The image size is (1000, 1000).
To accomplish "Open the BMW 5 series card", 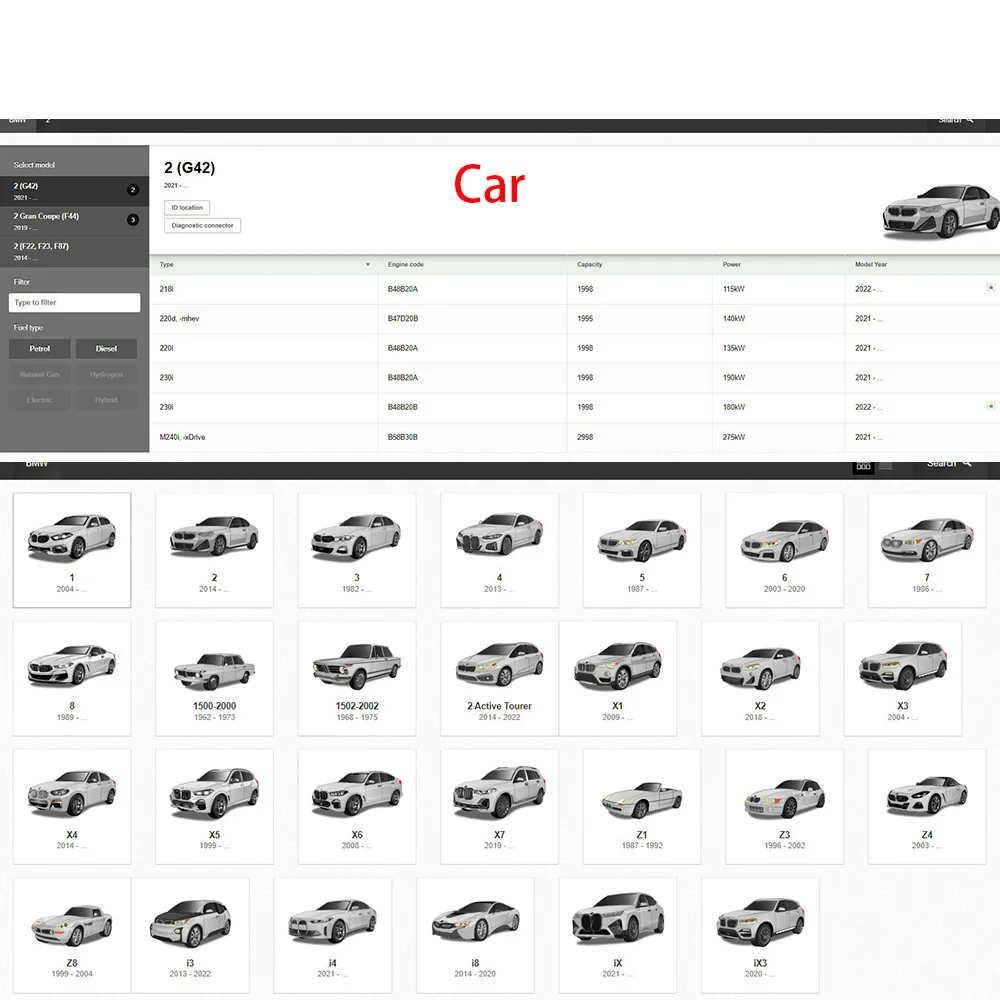I will pyautogui.click(x=642, y=550).
